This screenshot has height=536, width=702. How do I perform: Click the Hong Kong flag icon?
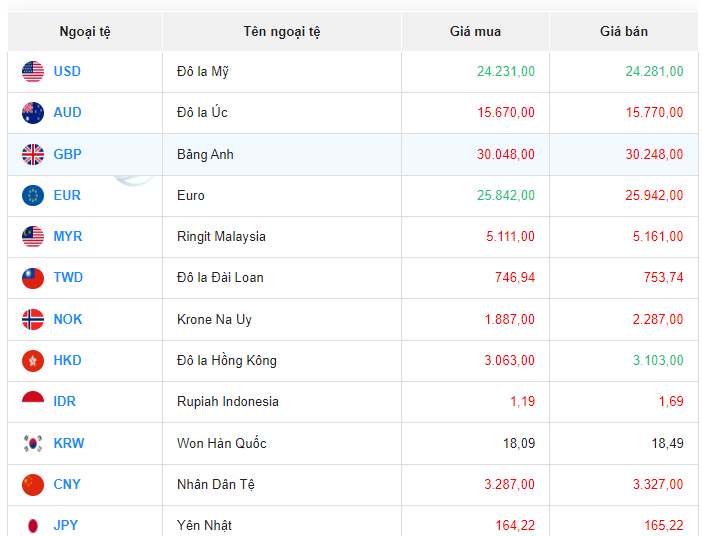tap(33, 361)
